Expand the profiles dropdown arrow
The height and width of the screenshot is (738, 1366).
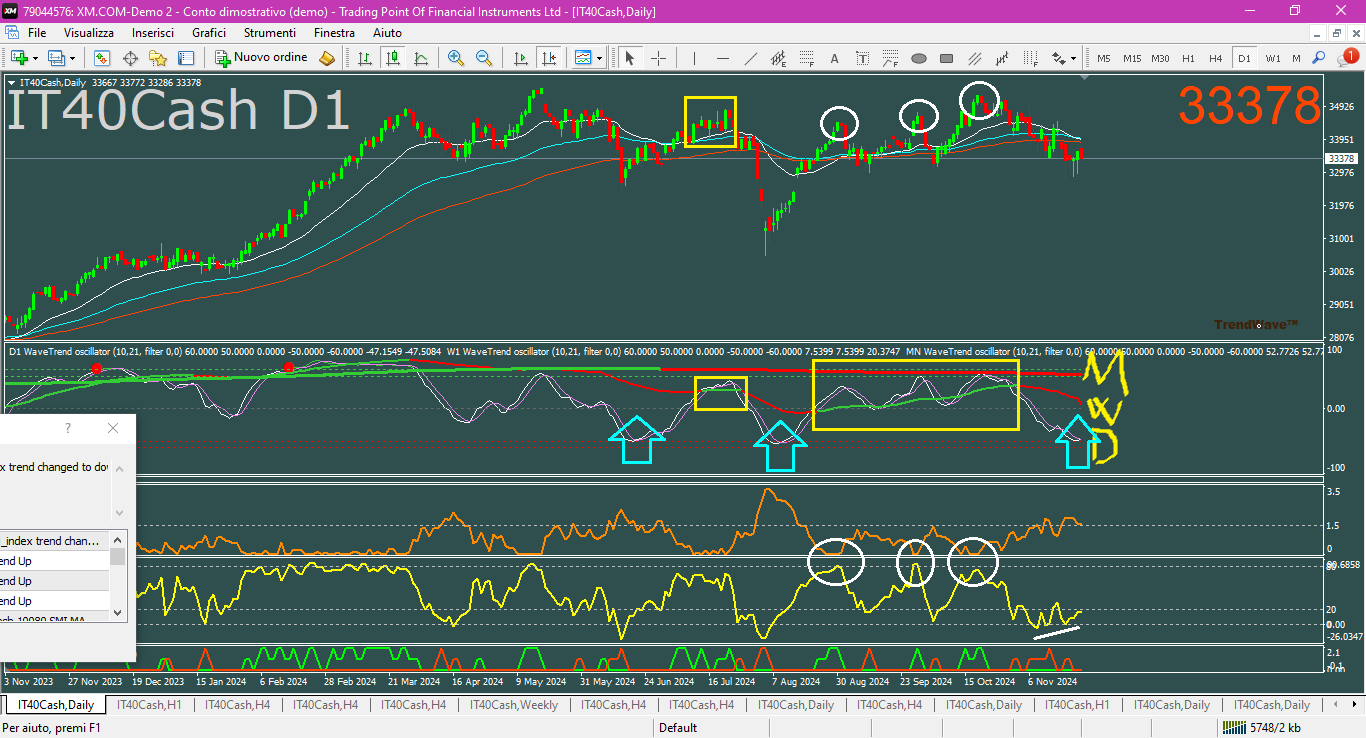coord(72,58)
